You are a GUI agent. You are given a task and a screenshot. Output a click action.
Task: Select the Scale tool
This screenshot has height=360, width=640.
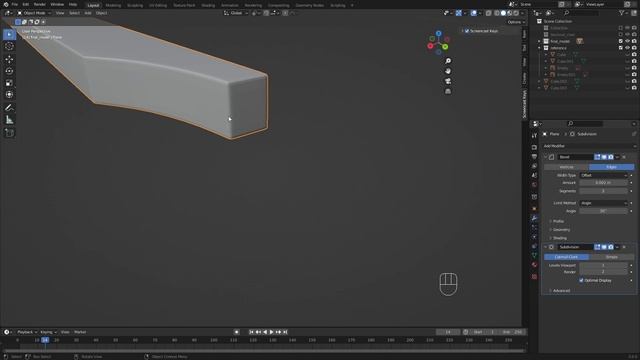pos(9,83)
